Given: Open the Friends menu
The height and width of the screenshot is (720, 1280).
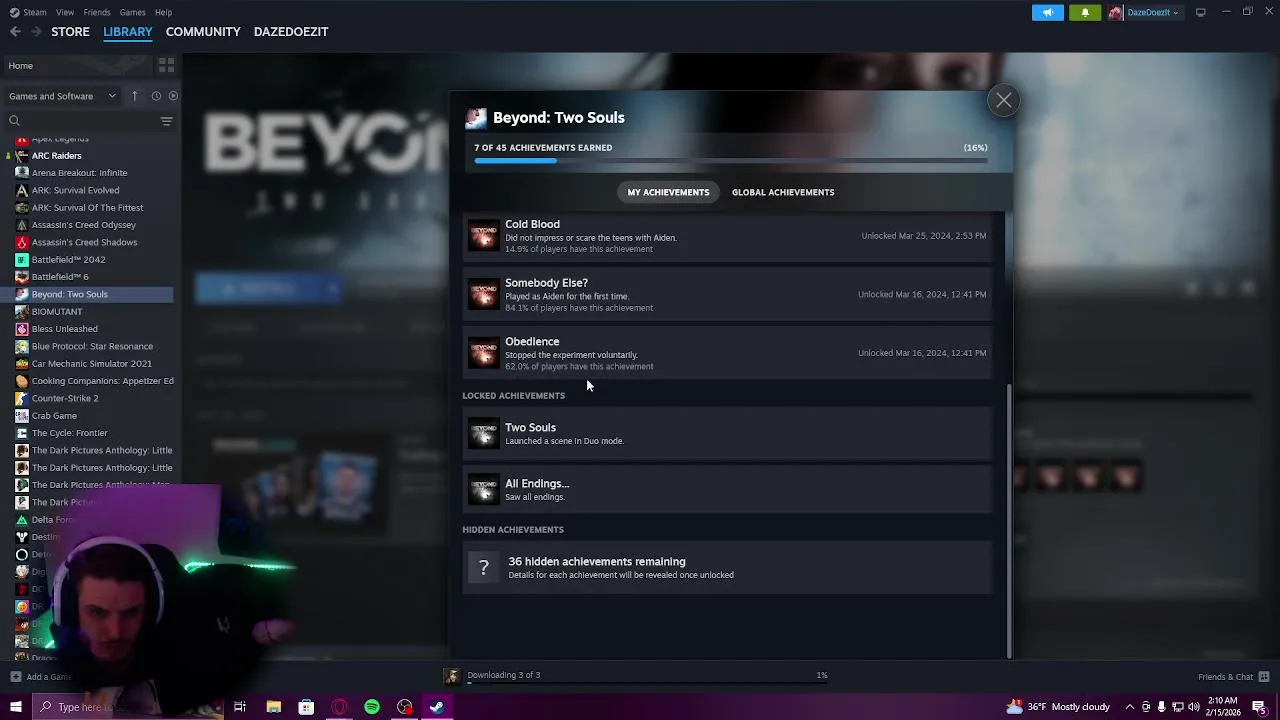Looking at the screenshot, I should (x=97, y=12).
